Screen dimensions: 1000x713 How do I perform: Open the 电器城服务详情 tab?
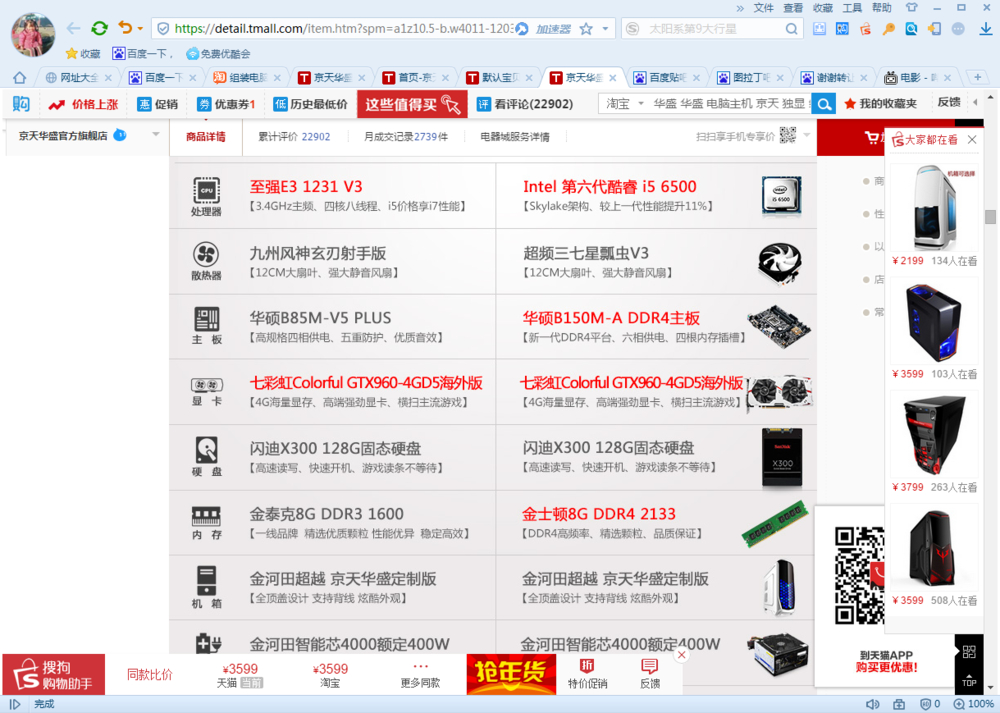[x=515, y=136]
